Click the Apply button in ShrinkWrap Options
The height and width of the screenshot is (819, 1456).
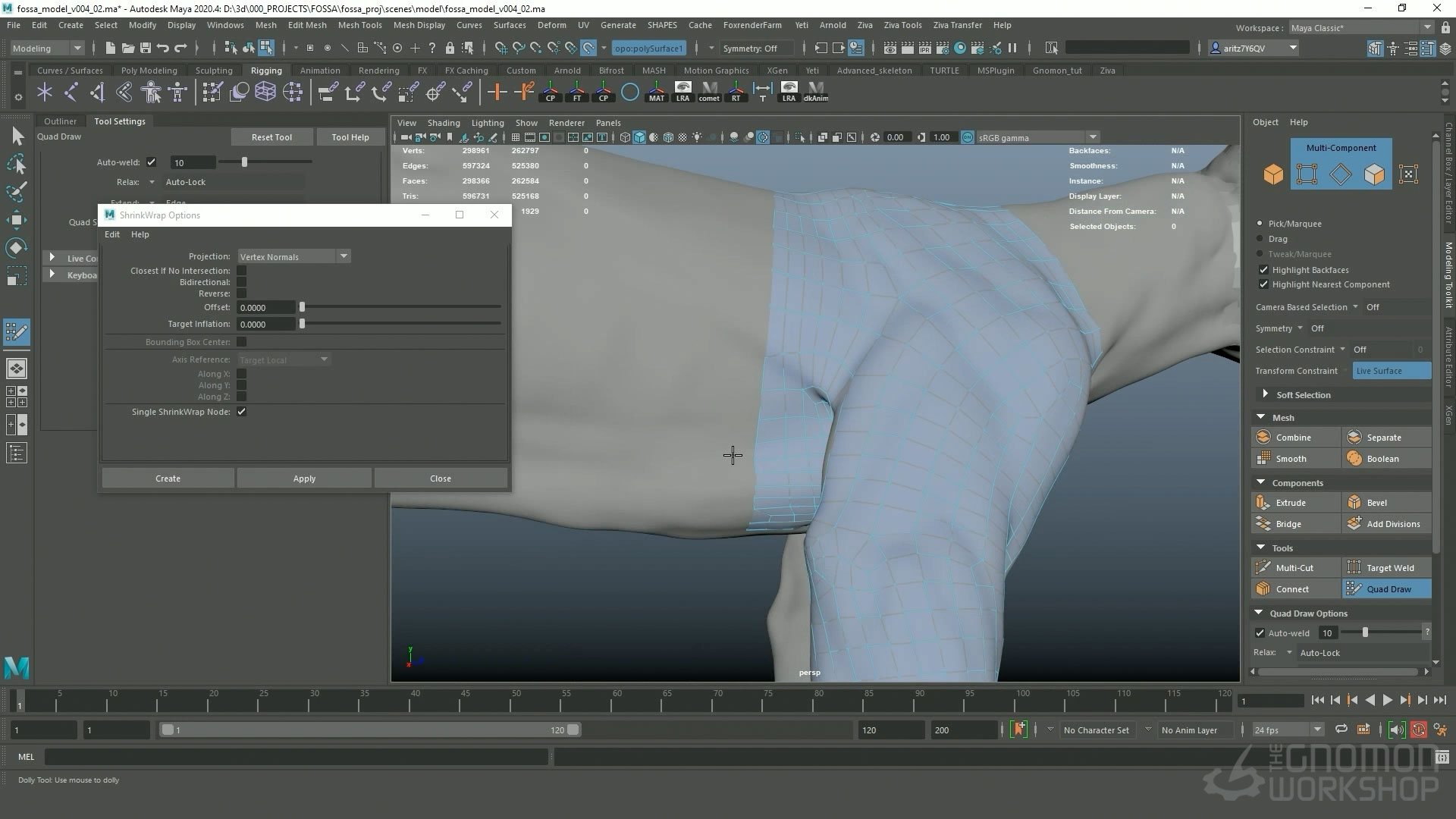(304, 479)
